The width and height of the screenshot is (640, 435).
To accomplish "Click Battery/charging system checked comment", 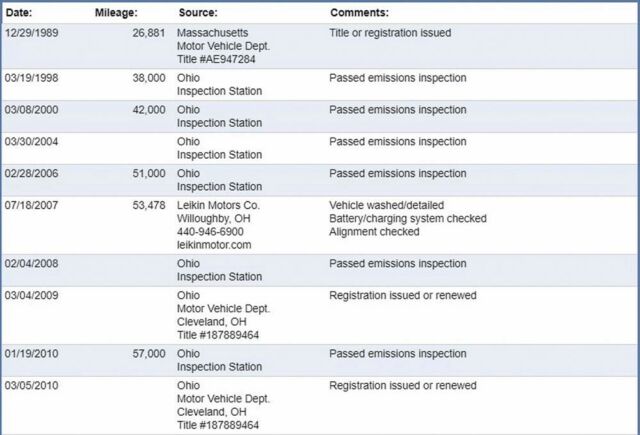I will pos(408,218).
